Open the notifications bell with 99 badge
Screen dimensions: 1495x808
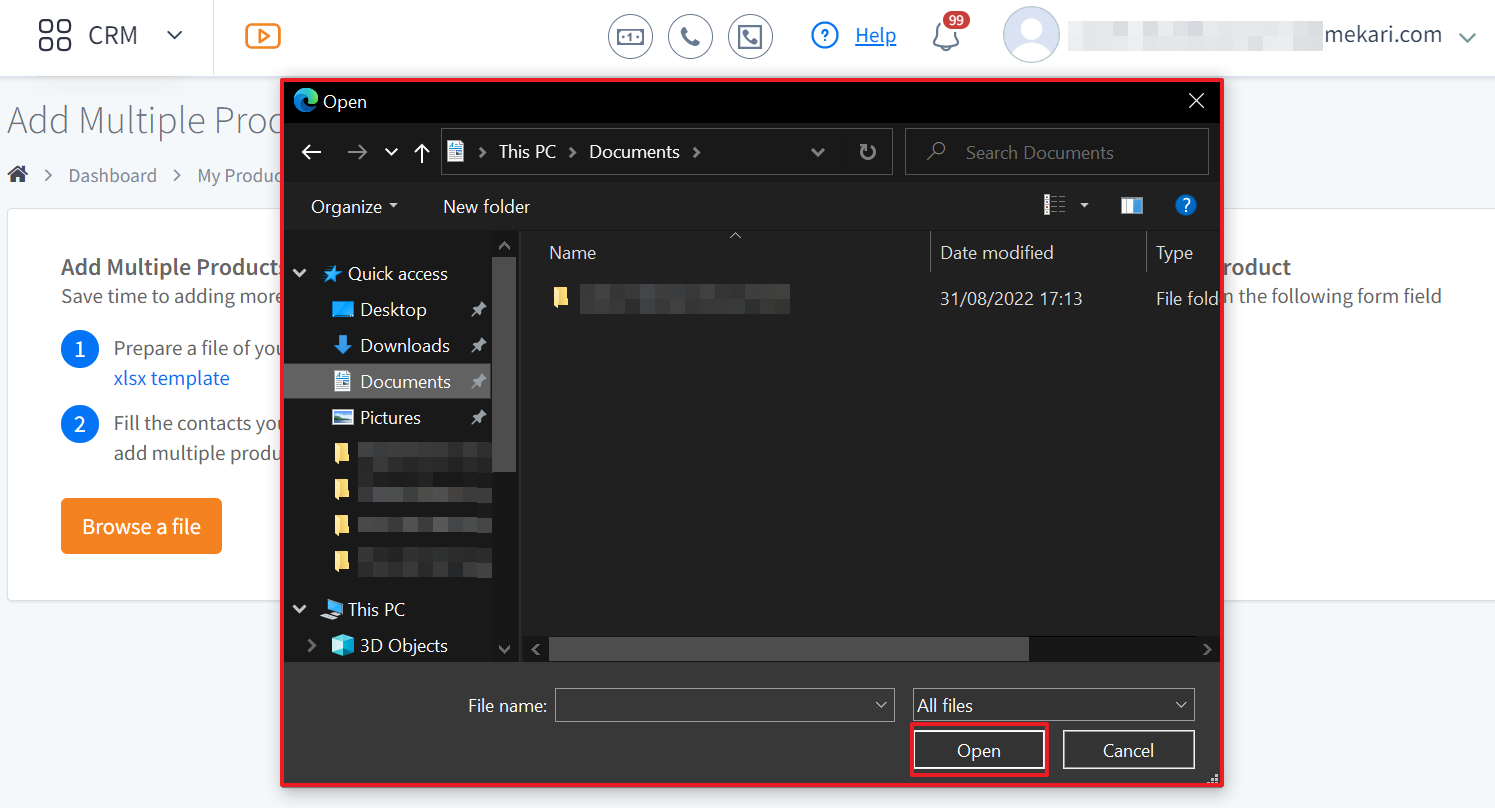point(946,35)
